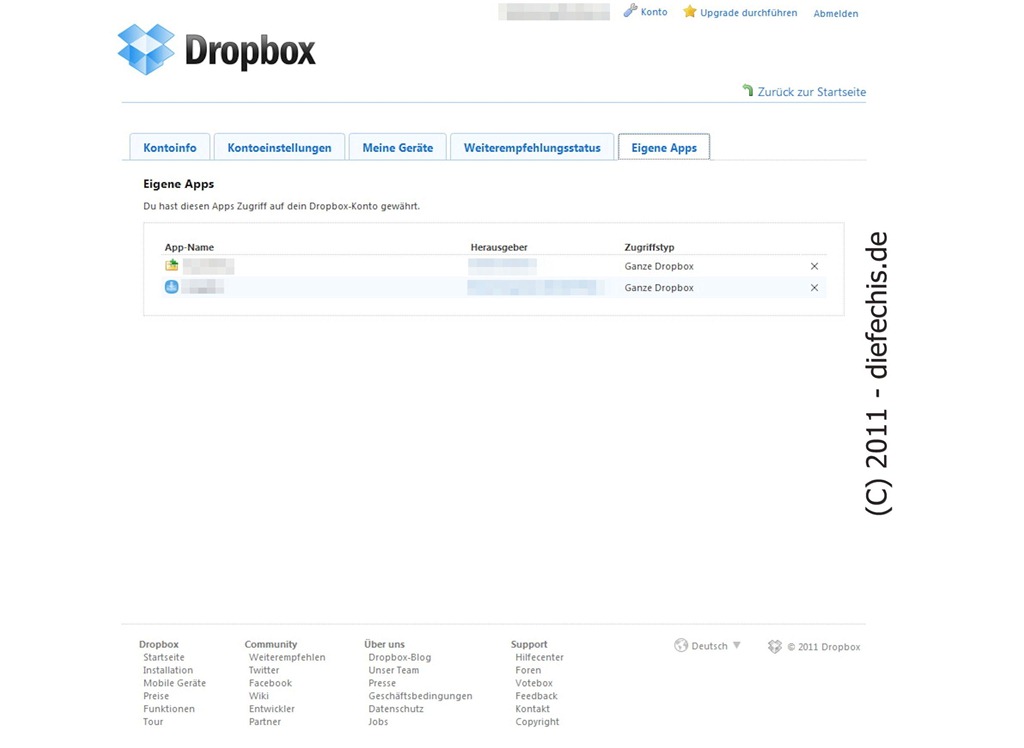Switch to the Kontoinfo tab
1024x748 pixels.
click(170, 148)
